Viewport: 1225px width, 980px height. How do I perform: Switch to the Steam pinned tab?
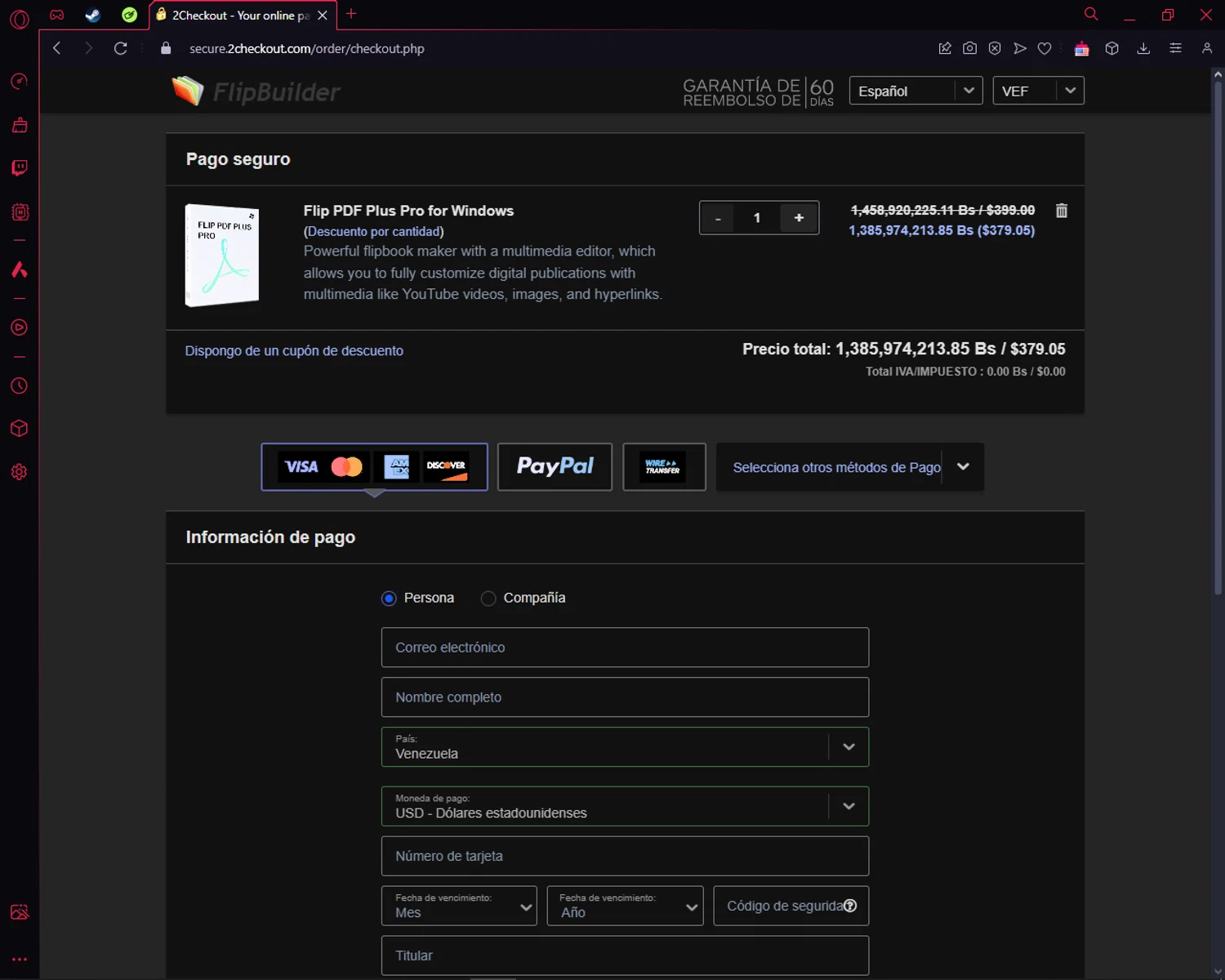(92, 15)
